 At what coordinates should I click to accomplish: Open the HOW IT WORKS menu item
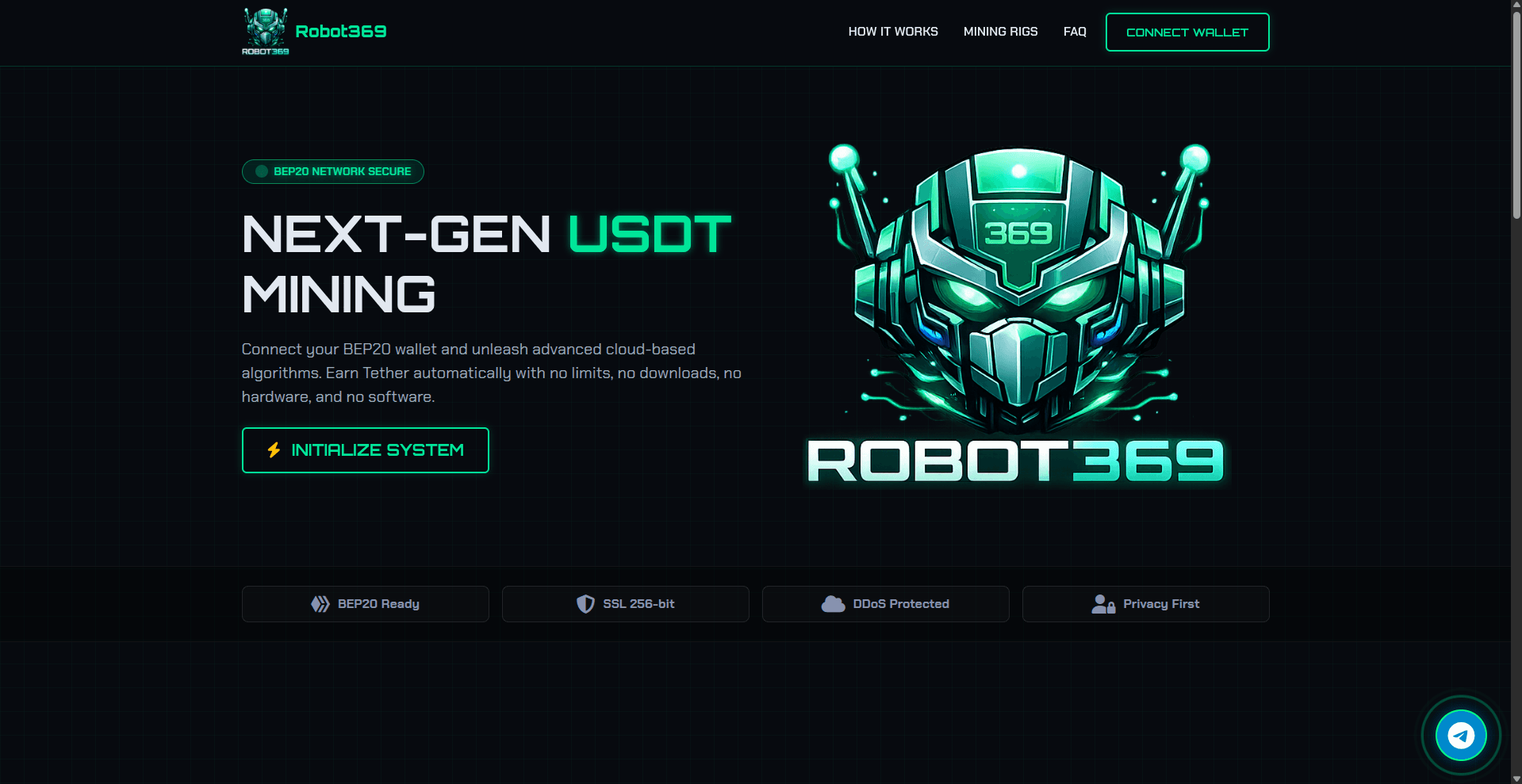coord(892,32)
